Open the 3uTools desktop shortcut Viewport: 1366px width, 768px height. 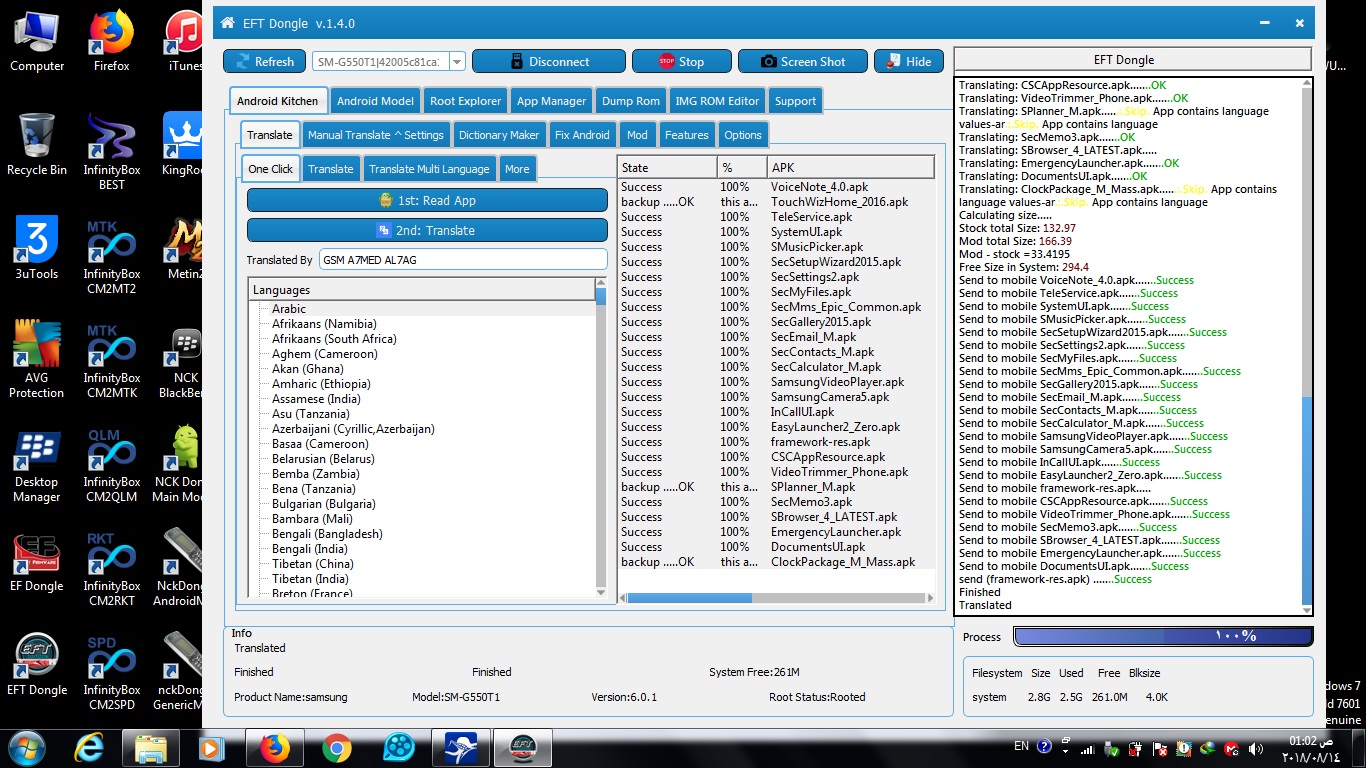pyautogui.click(x=37, y=249)
